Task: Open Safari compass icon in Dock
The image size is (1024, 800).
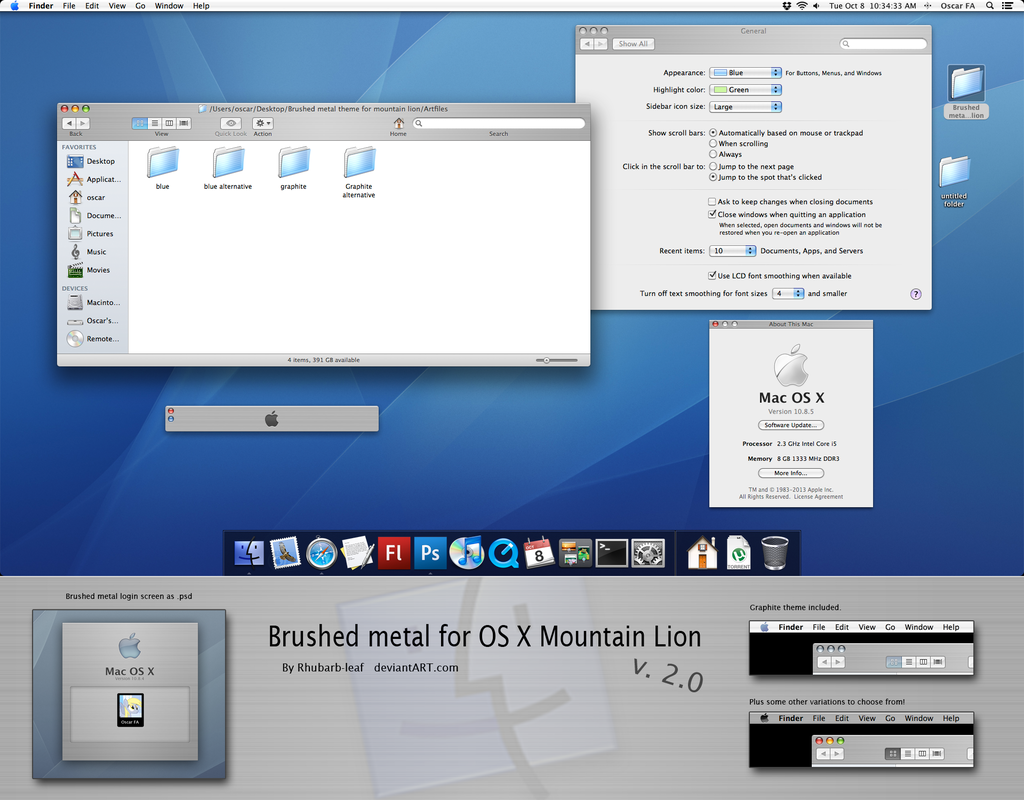Action: [321, 553]
